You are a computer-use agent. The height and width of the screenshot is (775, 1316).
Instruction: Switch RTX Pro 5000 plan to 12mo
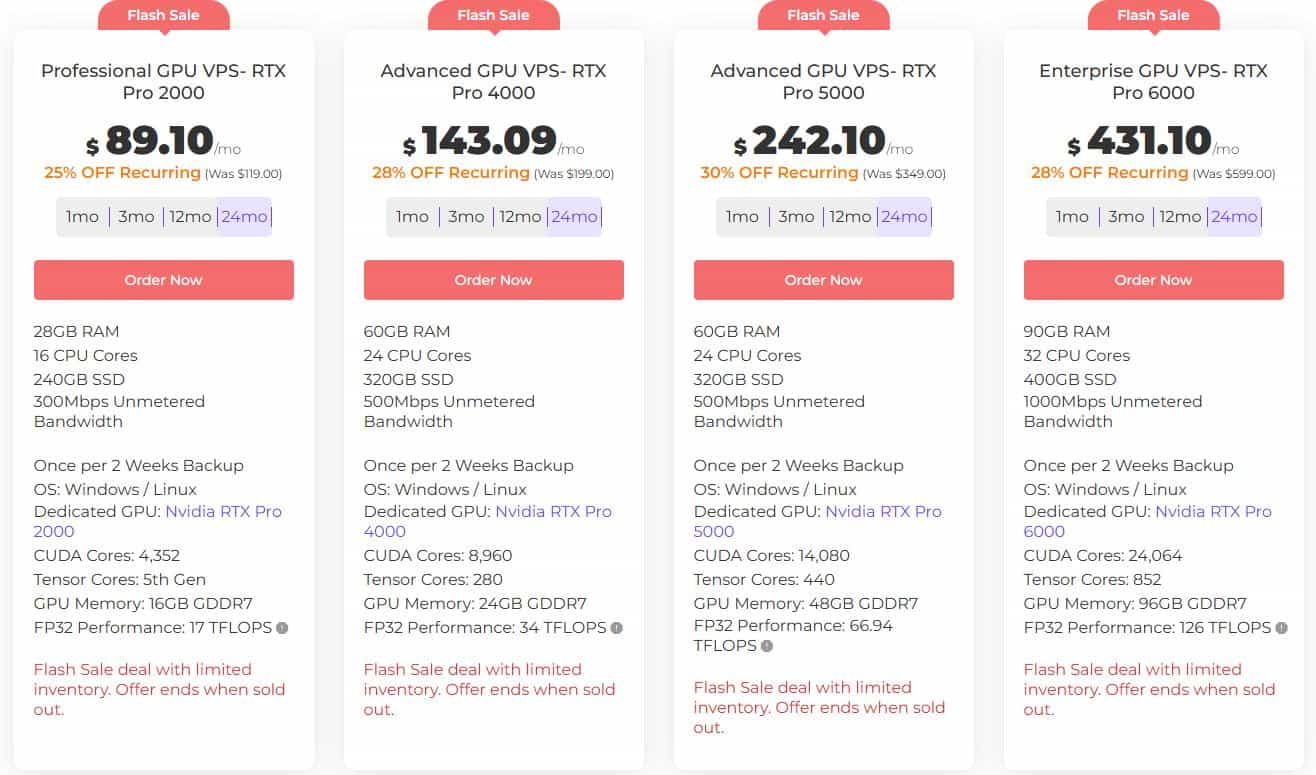(850, 217)
